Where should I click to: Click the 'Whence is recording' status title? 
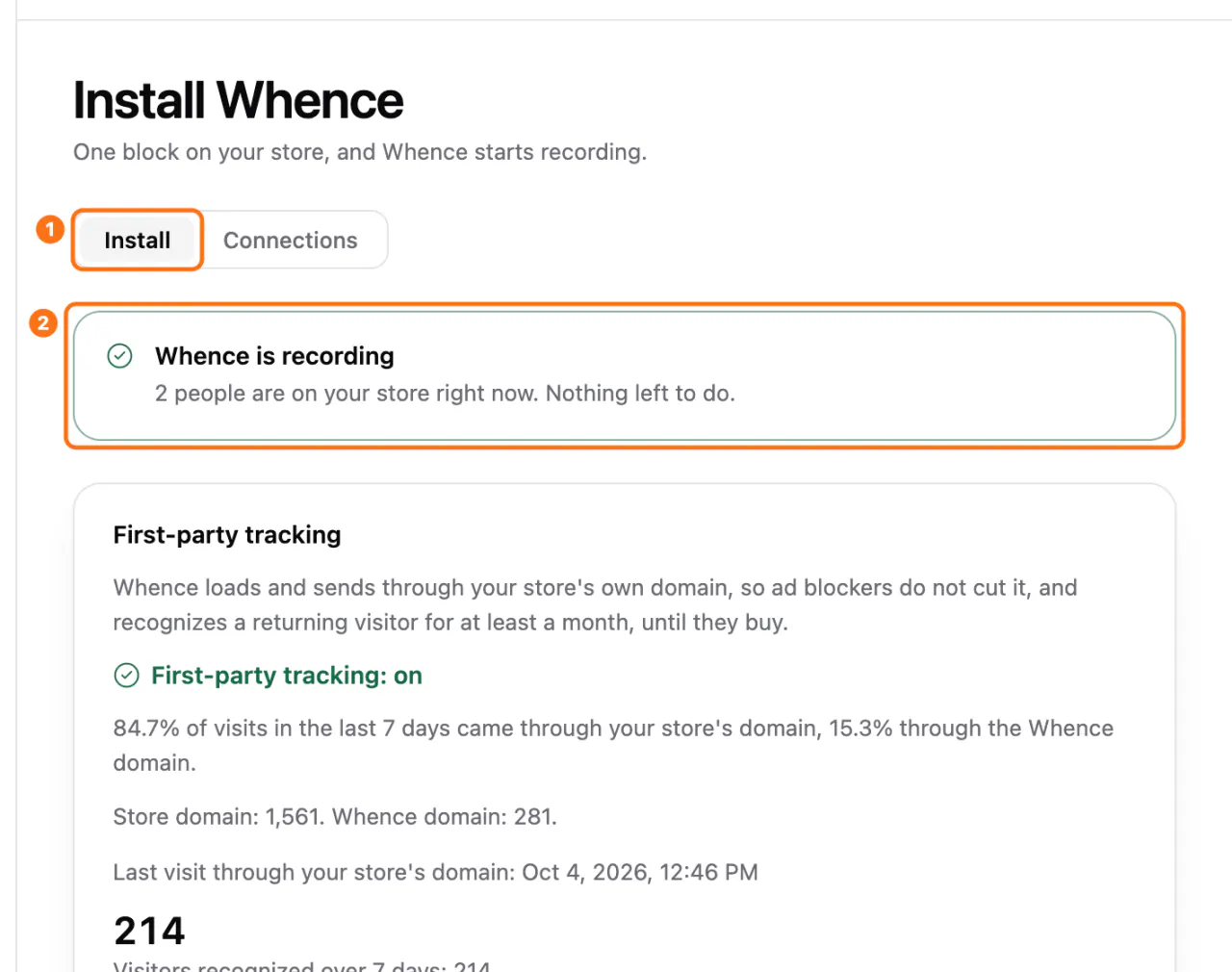pyautogui.click(x=274, y=356)
